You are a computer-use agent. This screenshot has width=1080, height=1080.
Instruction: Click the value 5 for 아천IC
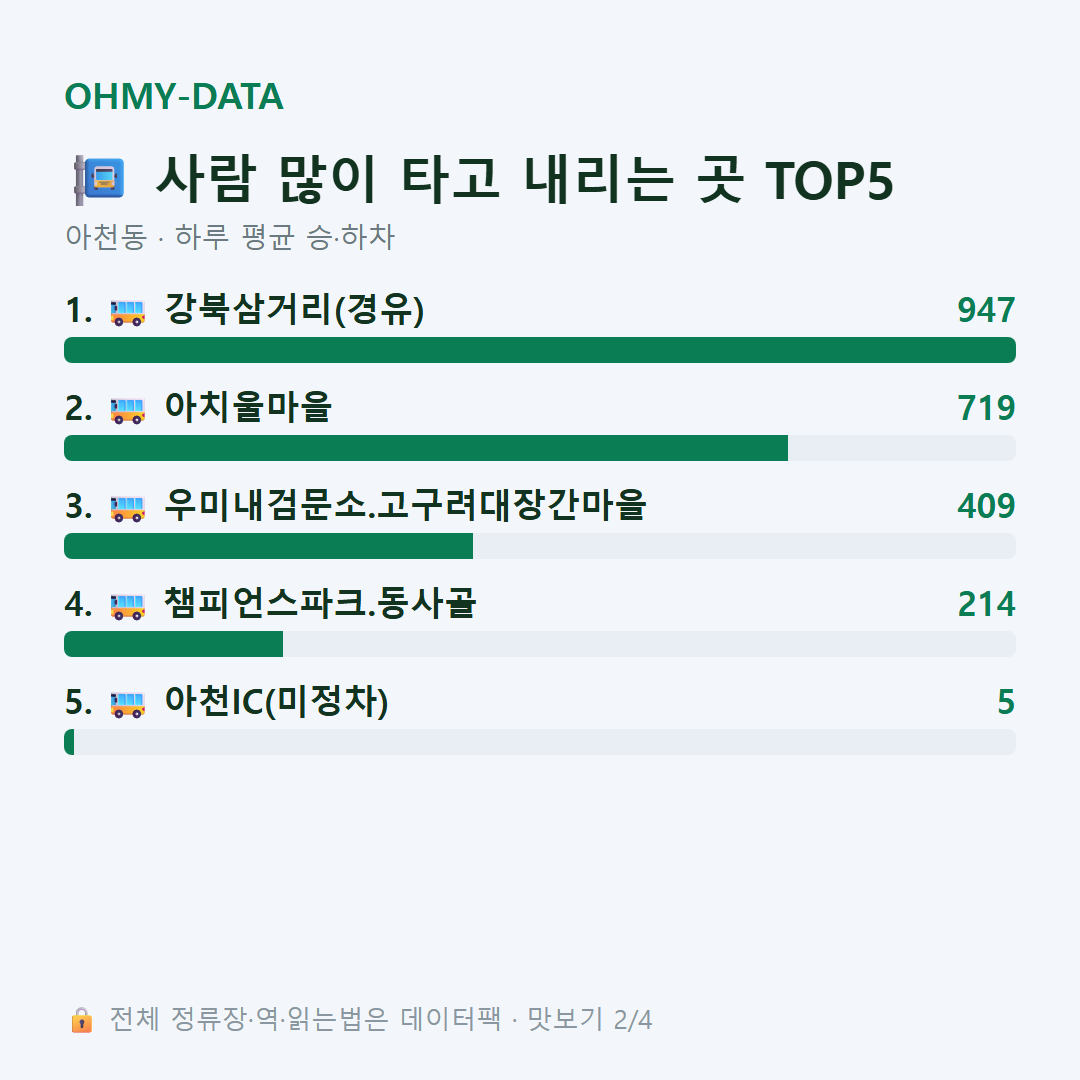point(1006,702)
